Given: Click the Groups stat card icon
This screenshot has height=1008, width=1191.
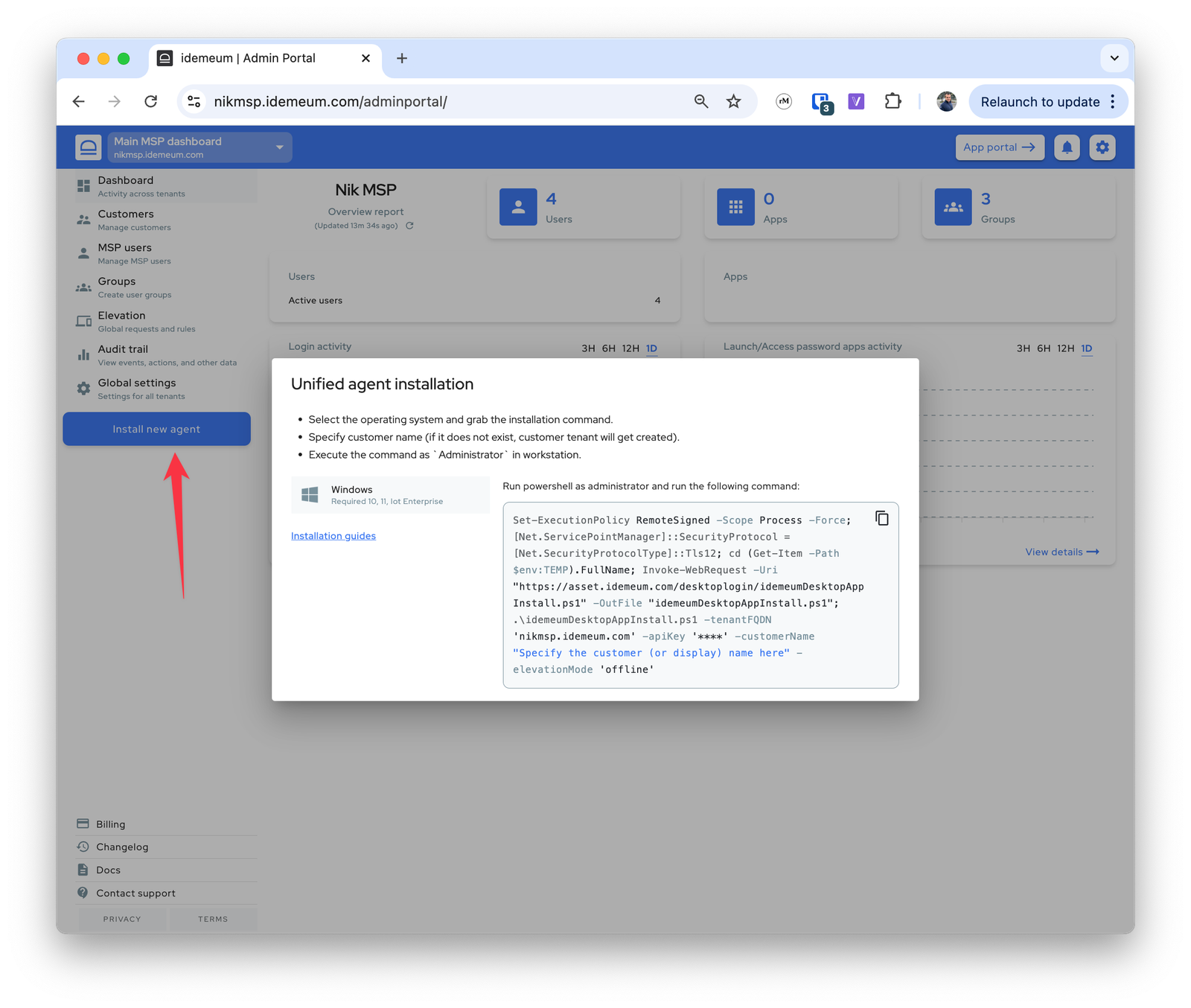Looking at the screenshot, I should click(953, 207).
